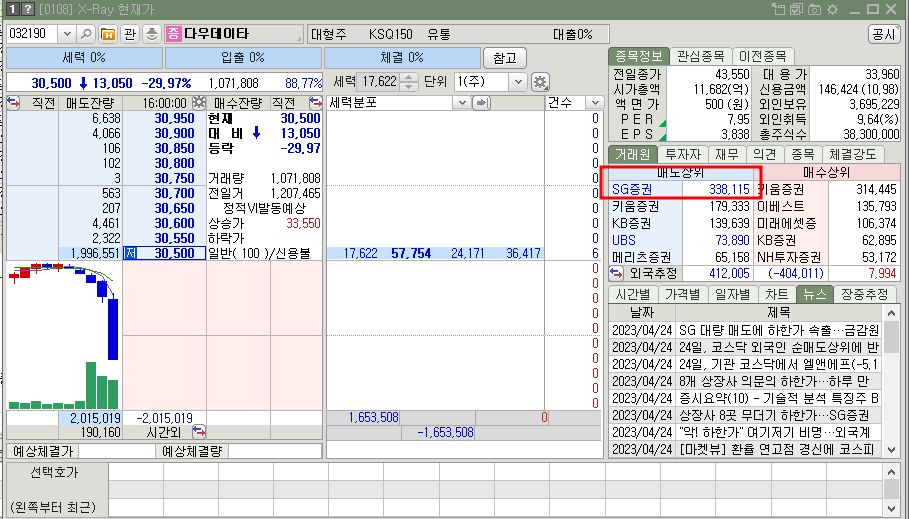Click swap arrows icon left of 직전 header
909x519 pixels.
pyautogui.click(x=13, y=103)
